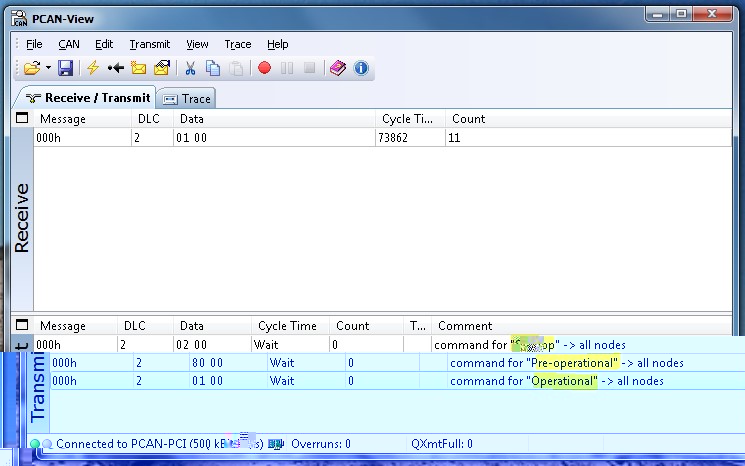Cut with the scissors icon
The width and height of the screenshot is (745, 466).
pyautogui.click(x=191, y=68)
